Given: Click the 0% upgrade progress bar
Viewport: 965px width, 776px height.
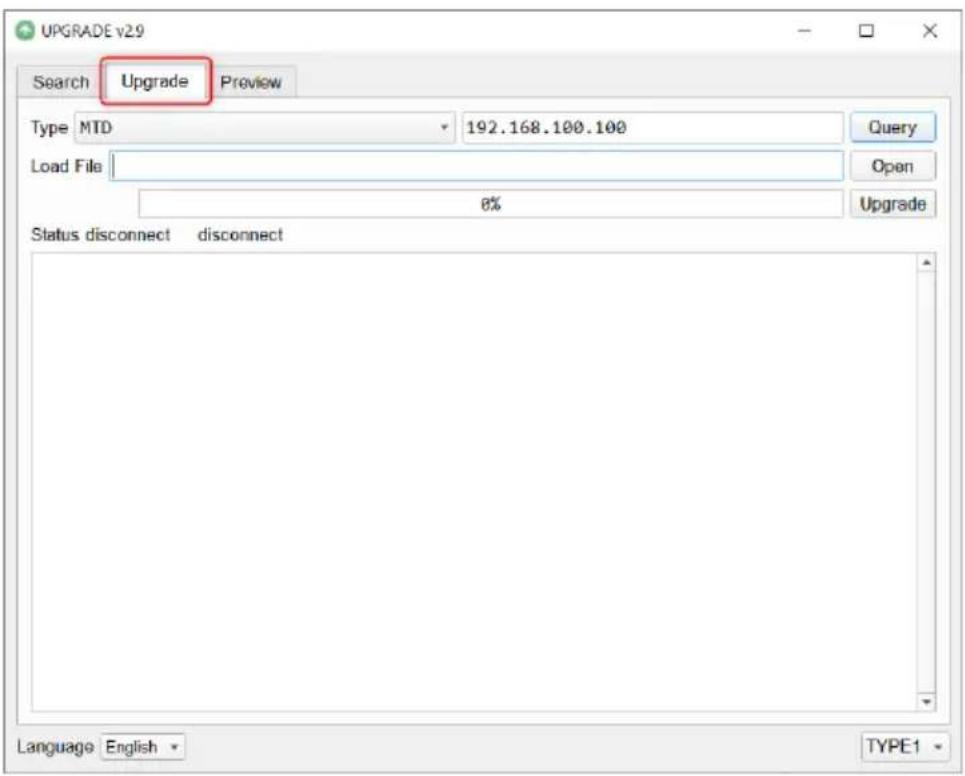Looking at the screenshot, I should 491,204.
